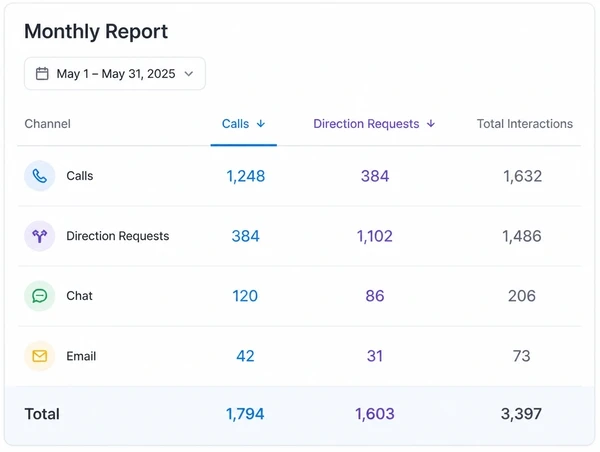
Task: Click the 73 total for Email
Action: [x=522, y=356]
